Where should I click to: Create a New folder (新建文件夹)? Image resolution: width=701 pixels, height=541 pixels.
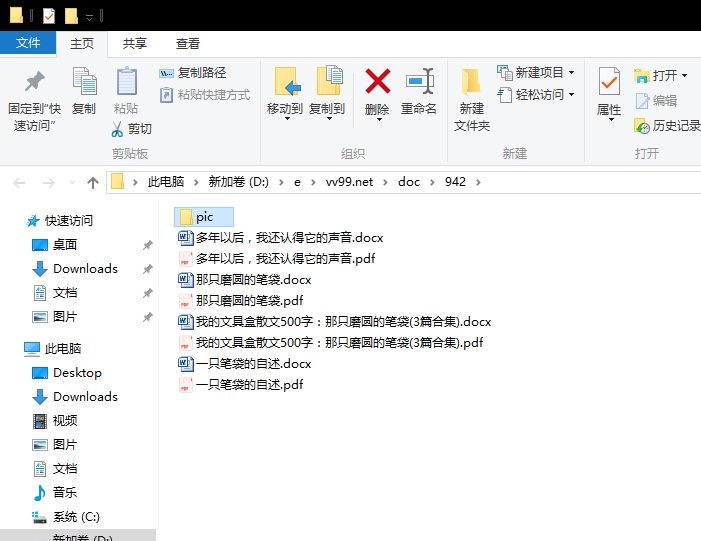472,100
